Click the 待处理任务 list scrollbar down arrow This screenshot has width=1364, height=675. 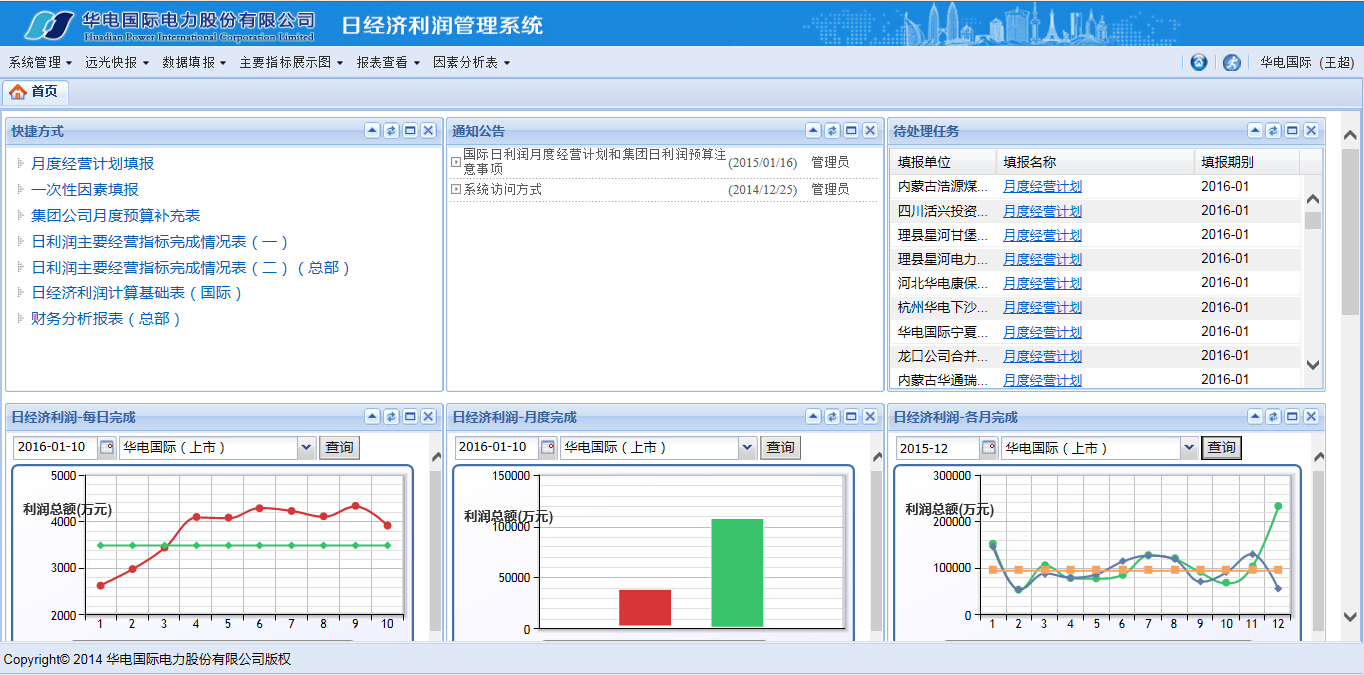pyautogui.click(x=1313, y=366)
